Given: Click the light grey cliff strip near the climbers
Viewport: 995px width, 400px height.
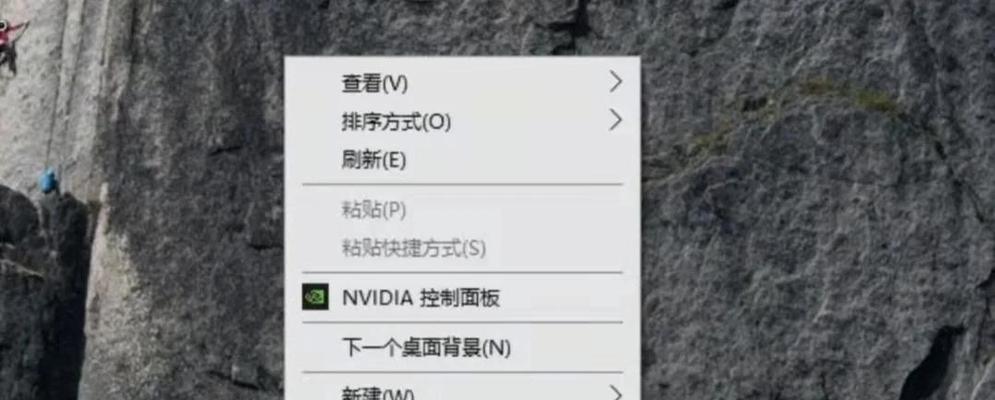Looking at the screenshot, I should point(70,95).
